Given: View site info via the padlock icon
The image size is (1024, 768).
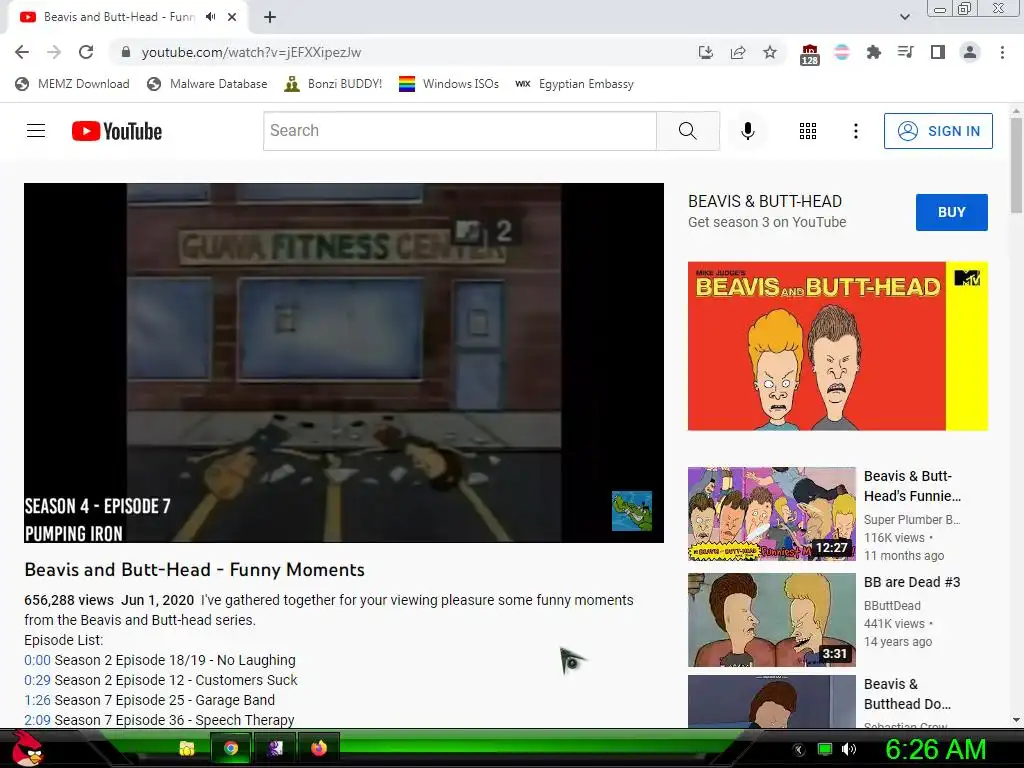Looking at the screenshot, I should [x=126, y=52].
